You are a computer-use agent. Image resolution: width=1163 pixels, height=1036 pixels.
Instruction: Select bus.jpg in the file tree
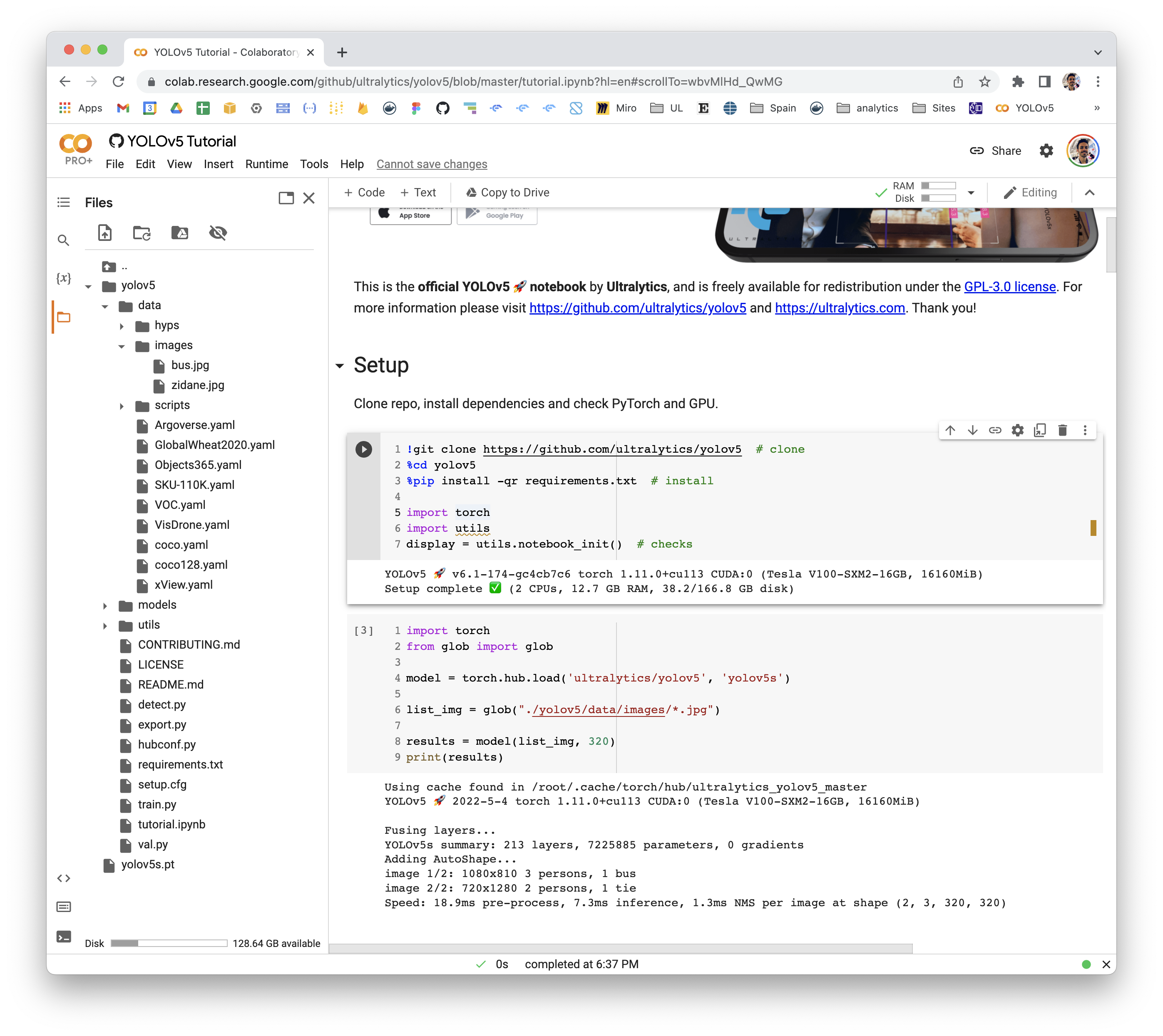click(190, 365)
